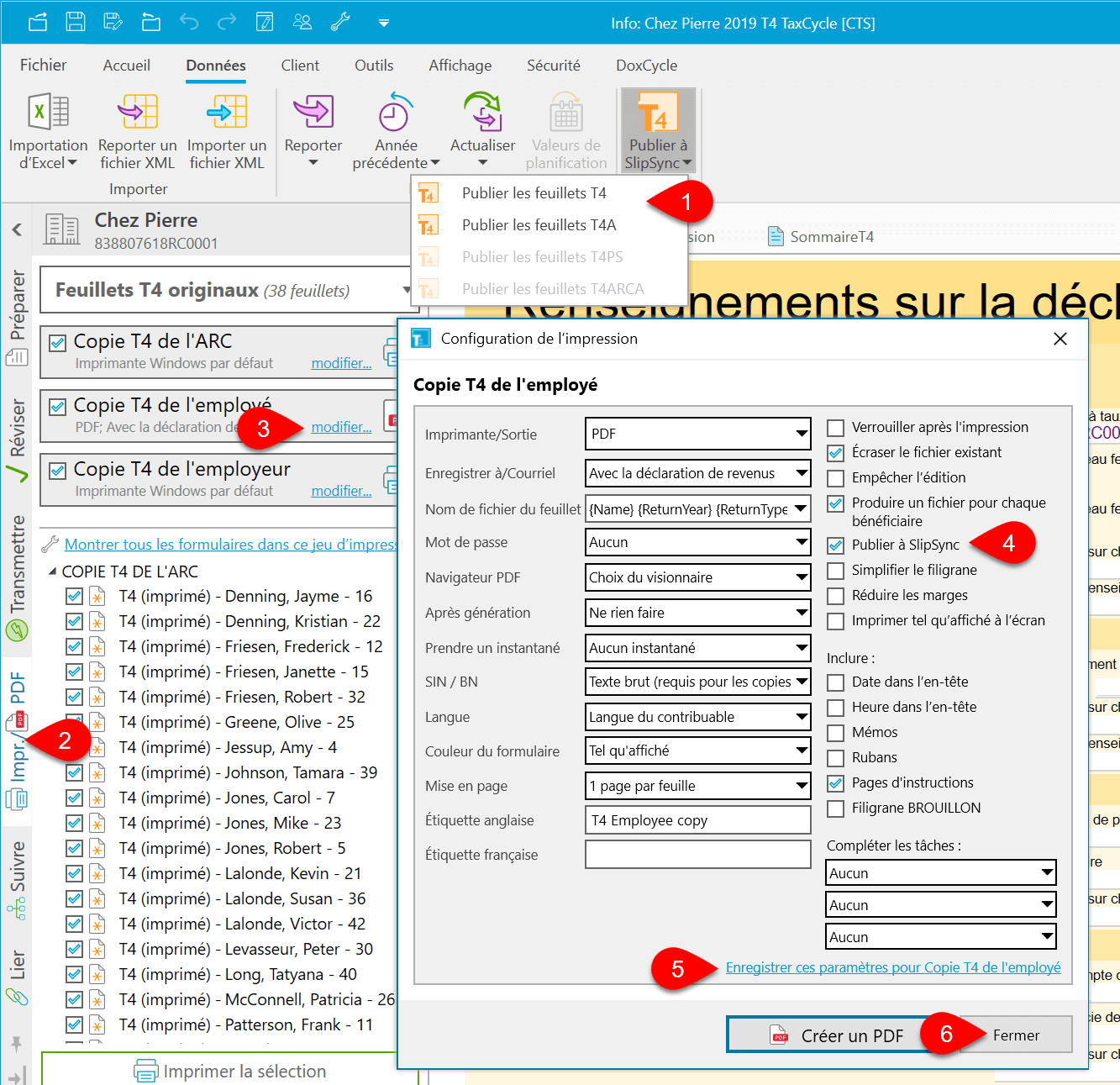
Task: Check Date dans l'en-tête option
Action: pyautogui.click(x=836, y=682)
